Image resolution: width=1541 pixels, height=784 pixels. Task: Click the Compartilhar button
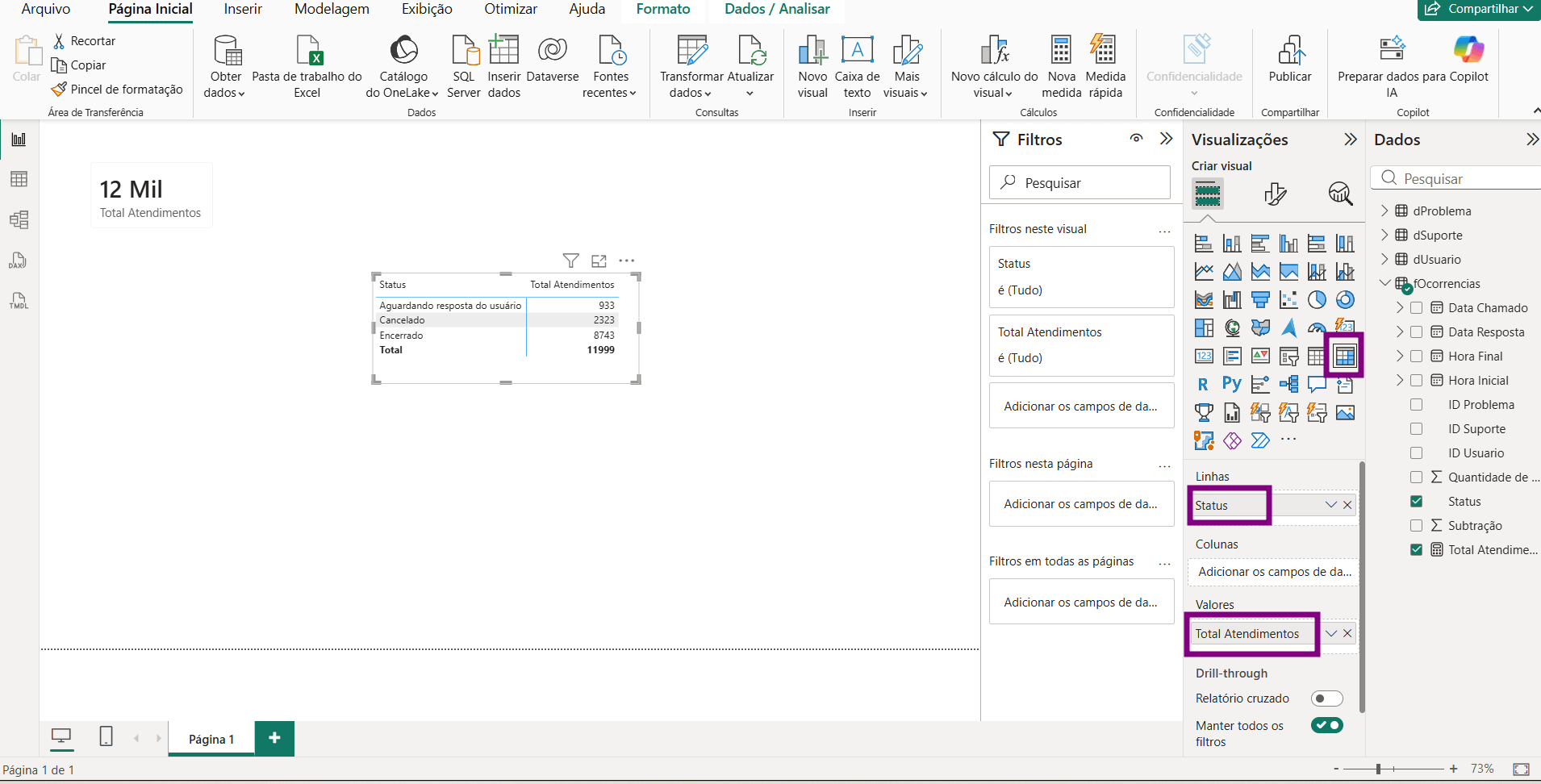click(1479, 9)
